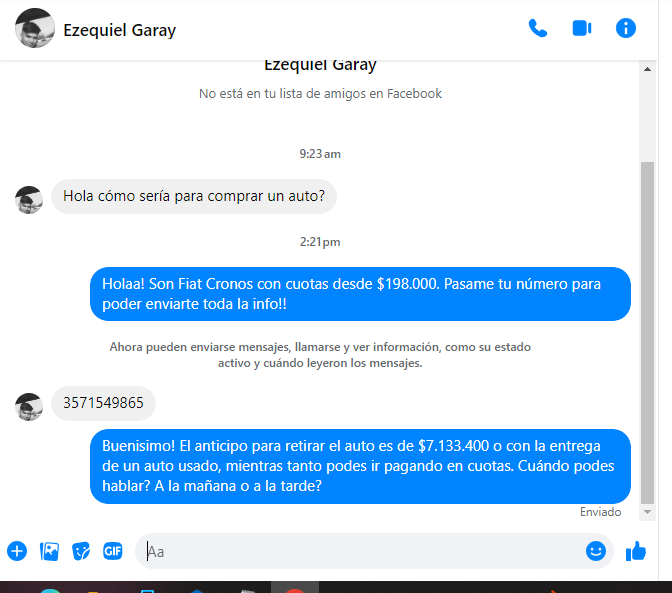Click the Fiat Cronos cuotas message
The width and height of the screenshot is (672, 593).
click(x=360, y=294)
